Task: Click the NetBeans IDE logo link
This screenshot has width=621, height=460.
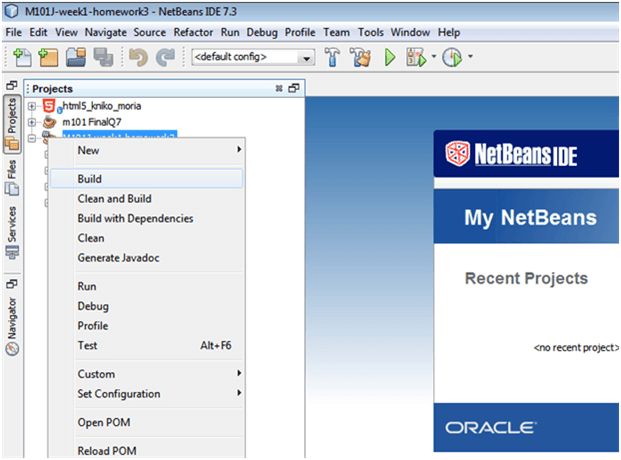Action: click(x=511, y=154)
